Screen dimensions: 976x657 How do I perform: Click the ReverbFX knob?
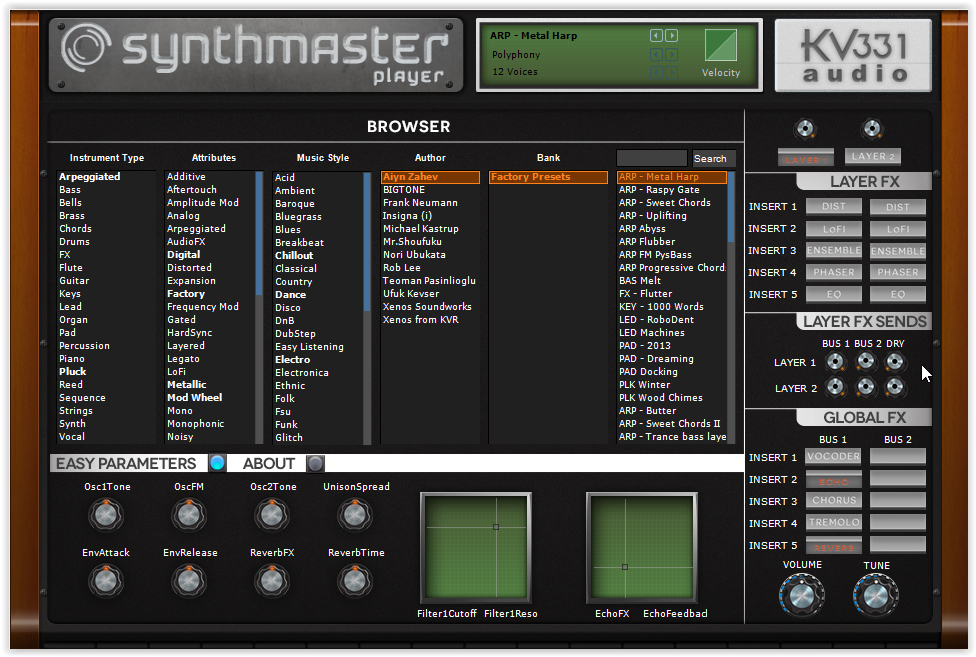tap(271, 580)
